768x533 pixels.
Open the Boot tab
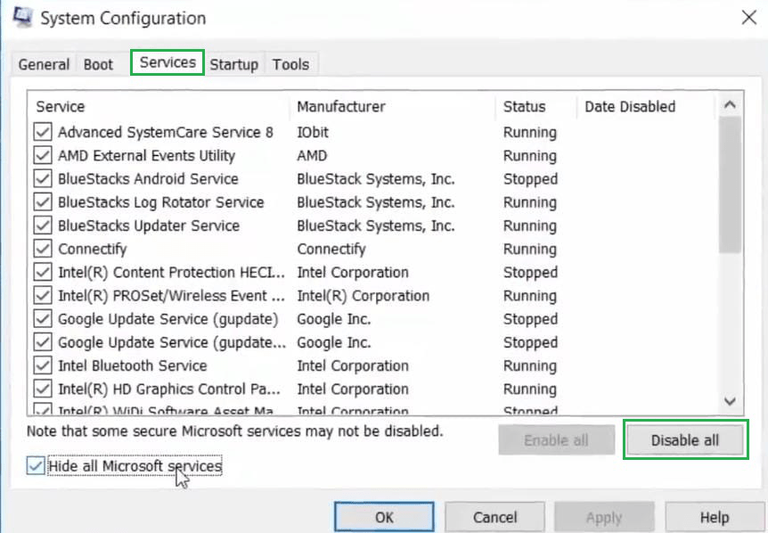(x=98, y=64)
